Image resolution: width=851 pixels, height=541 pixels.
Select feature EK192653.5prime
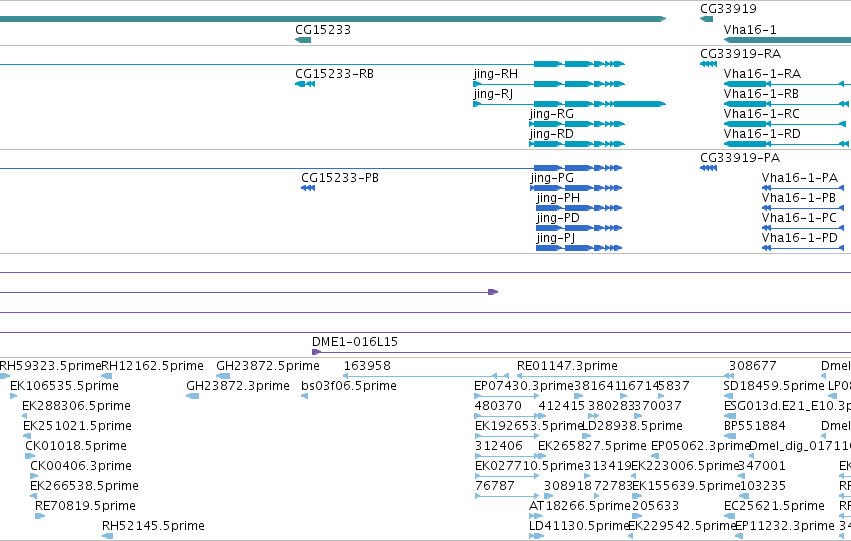pos(529,426)
